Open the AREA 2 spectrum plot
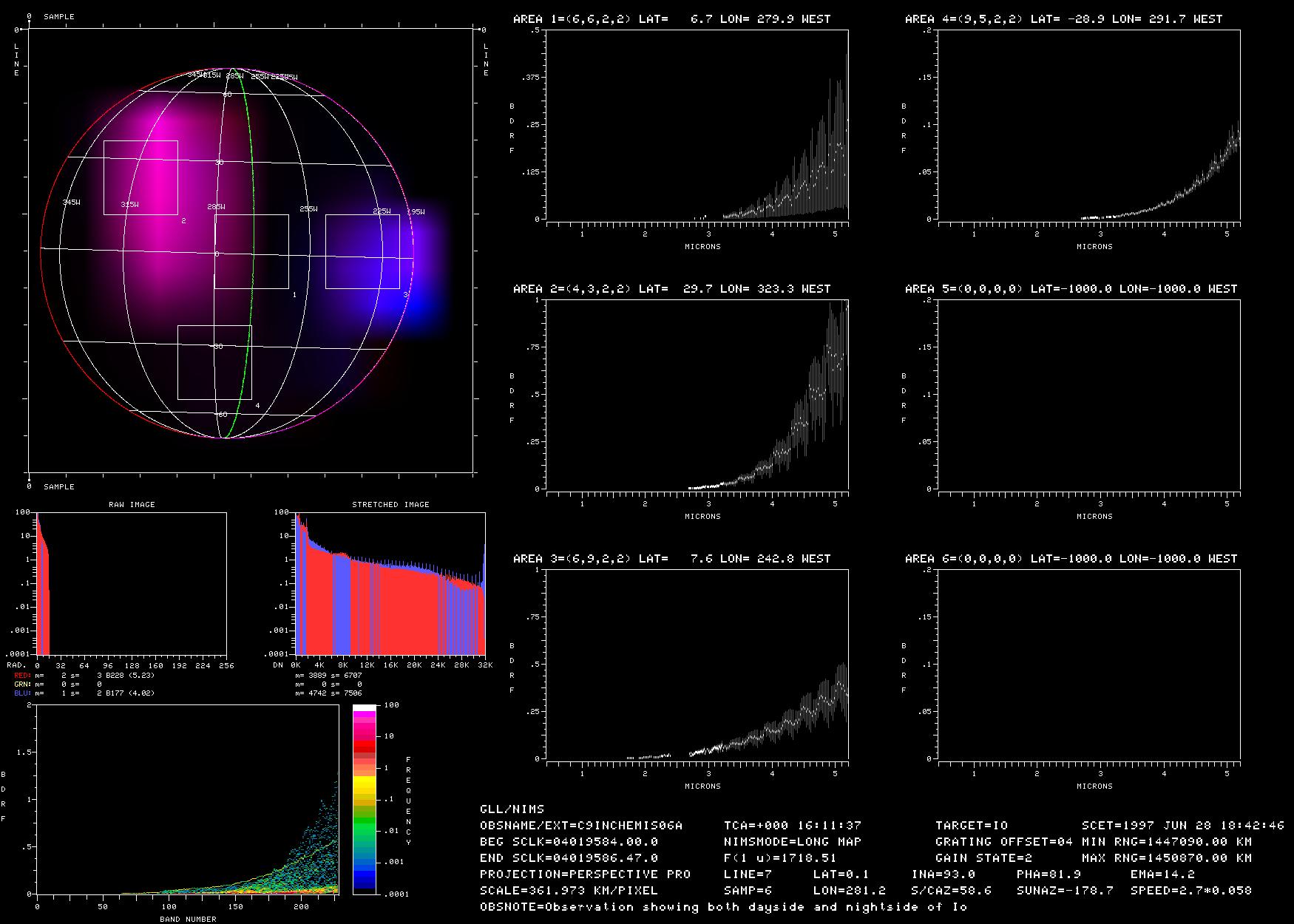 tap(697, 395)
